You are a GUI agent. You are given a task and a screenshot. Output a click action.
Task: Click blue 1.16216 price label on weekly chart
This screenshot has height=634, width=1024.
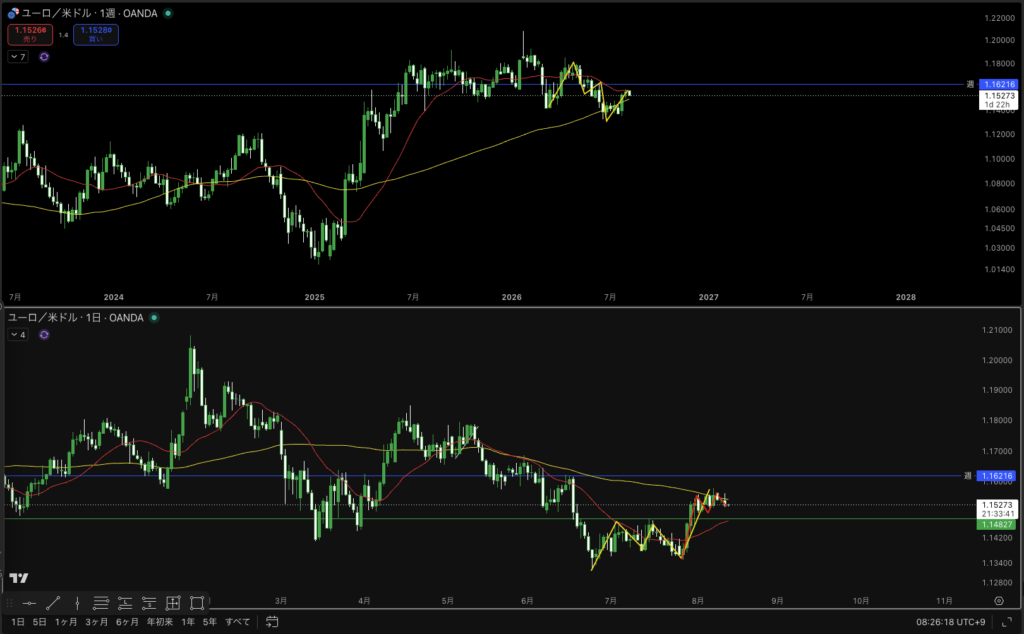click(x=999, y=84)
